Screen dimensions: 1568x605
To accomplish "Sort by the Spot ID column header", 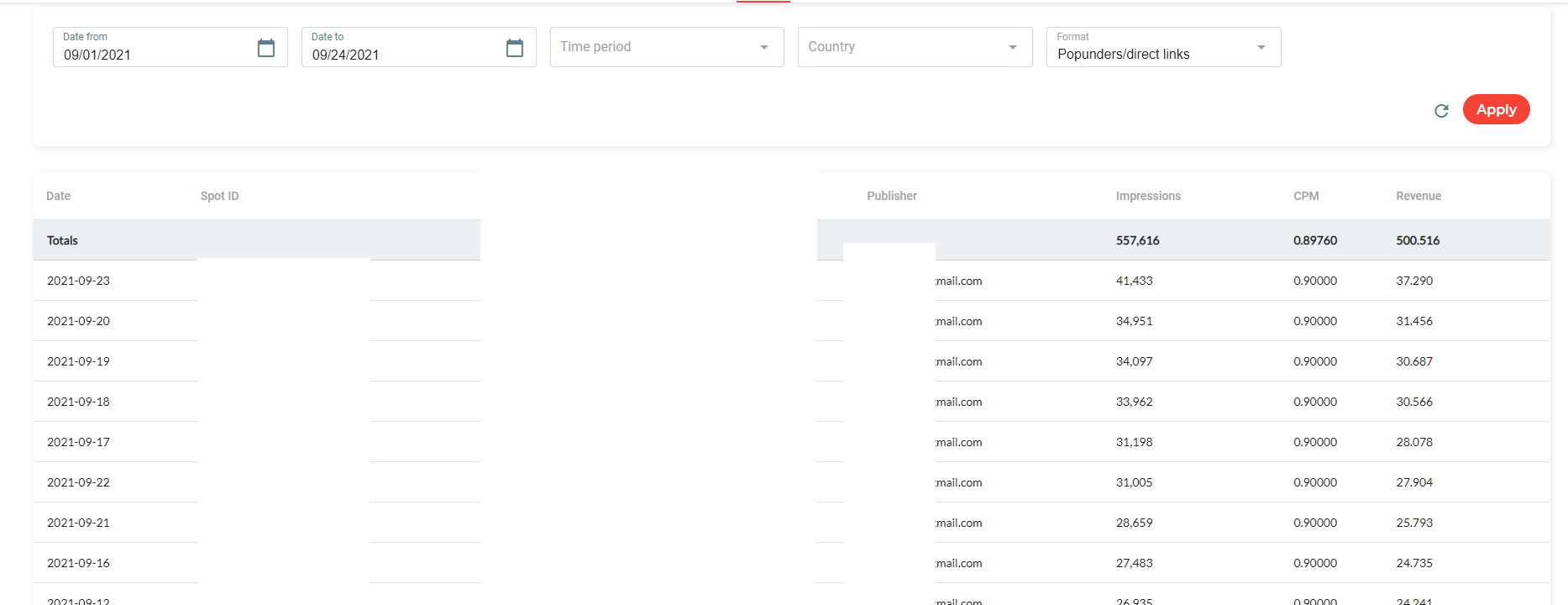I will click(x=219, y=196).
